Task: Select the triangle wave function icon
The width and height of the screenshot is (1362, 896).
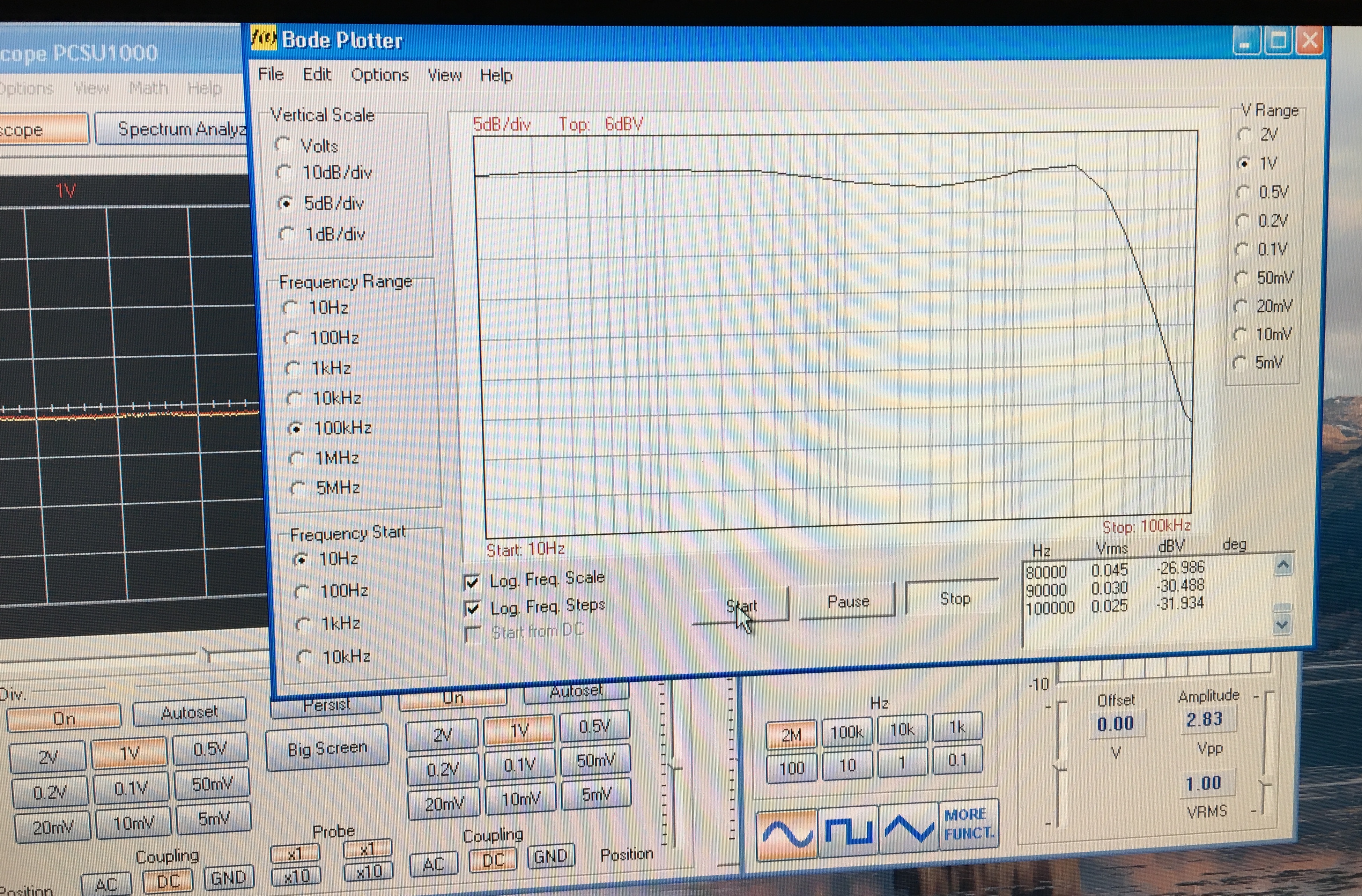Action: click(909, 829)
